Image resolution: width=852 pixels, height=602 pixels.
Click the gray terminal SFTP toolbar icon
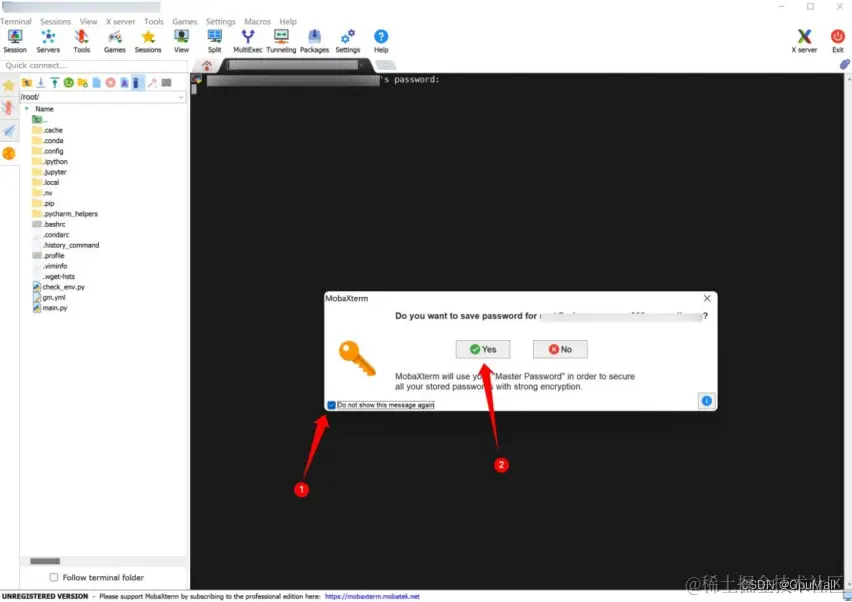click(x=166, y=83)
